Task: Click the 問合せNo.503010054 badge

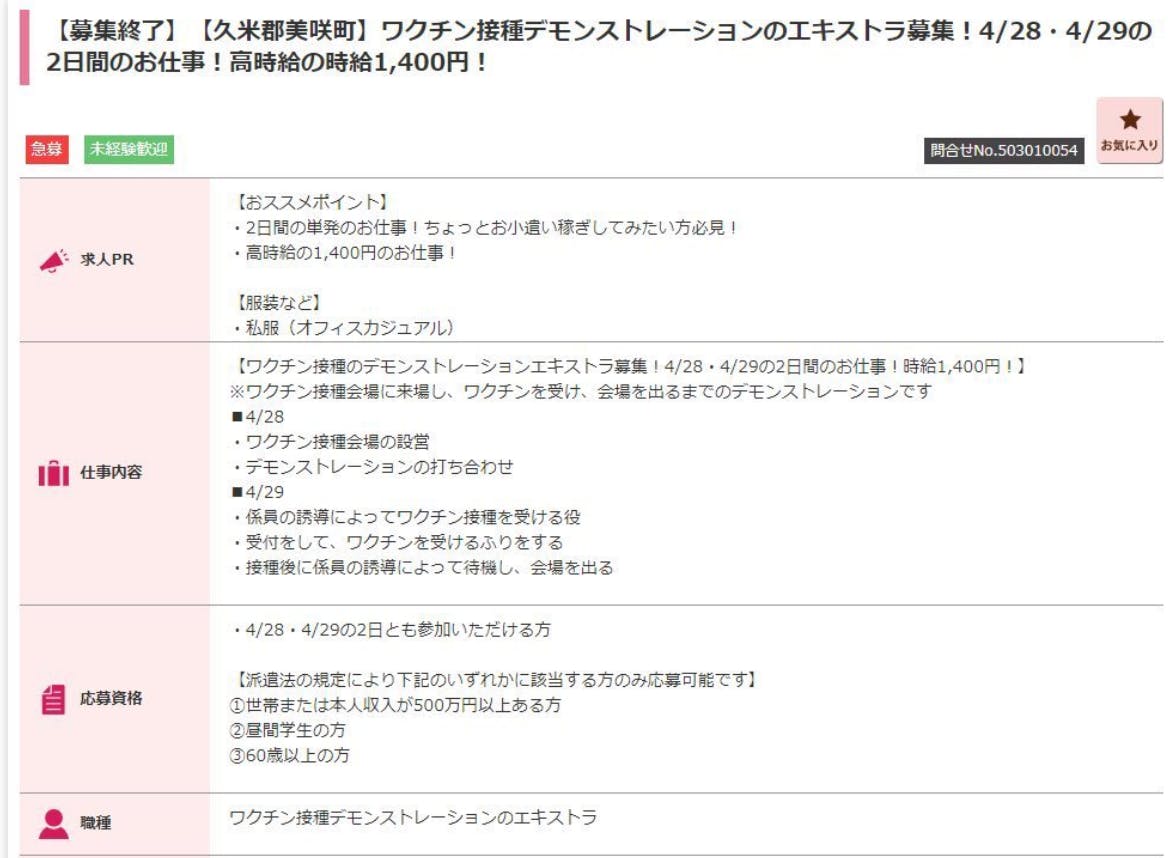Action: tap(1003, 151)
